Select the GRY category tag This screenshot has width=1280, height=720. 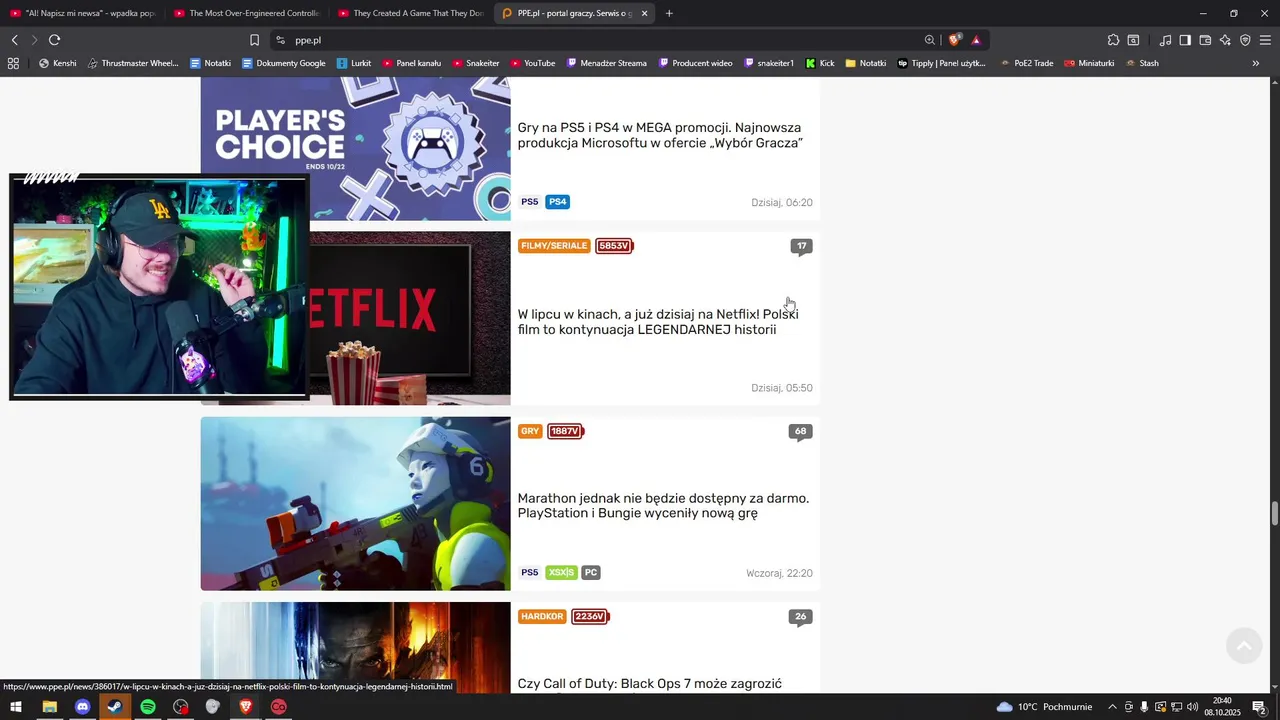[x=530, y=431]
